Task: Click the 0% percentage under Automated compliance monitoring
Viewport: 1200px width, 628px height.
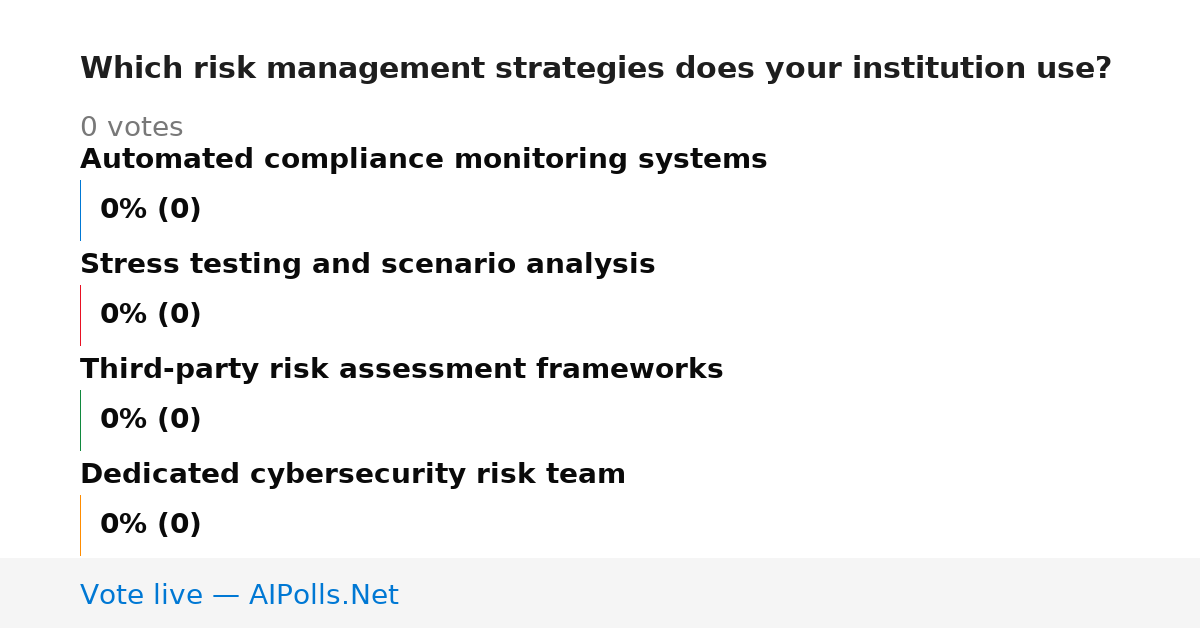Action: (x=124, y=210)
